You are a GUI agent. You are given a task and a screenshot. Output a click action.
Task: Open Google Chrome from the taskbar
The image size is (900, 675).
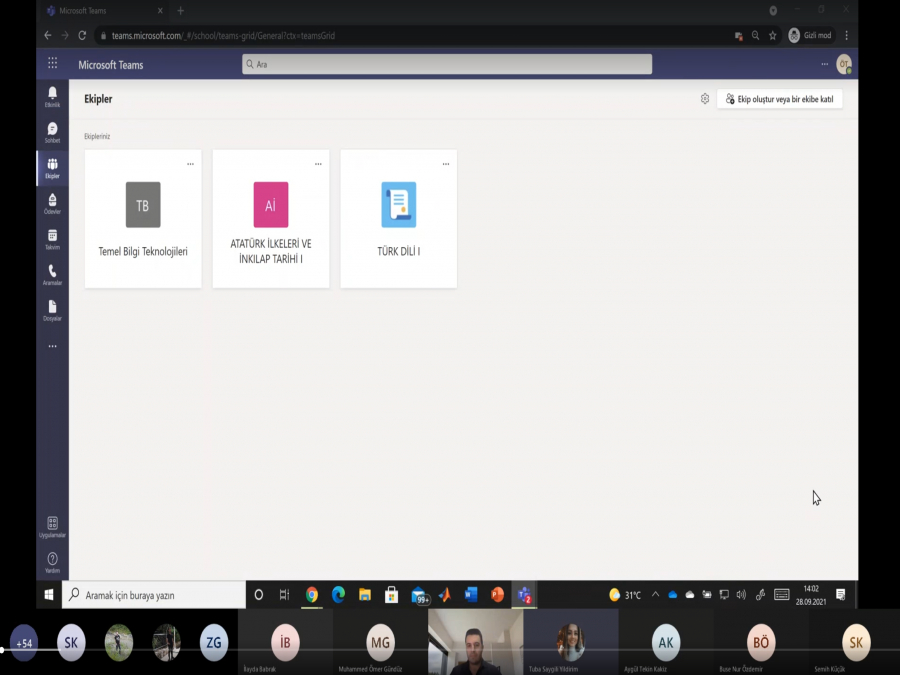coord(312,595)
